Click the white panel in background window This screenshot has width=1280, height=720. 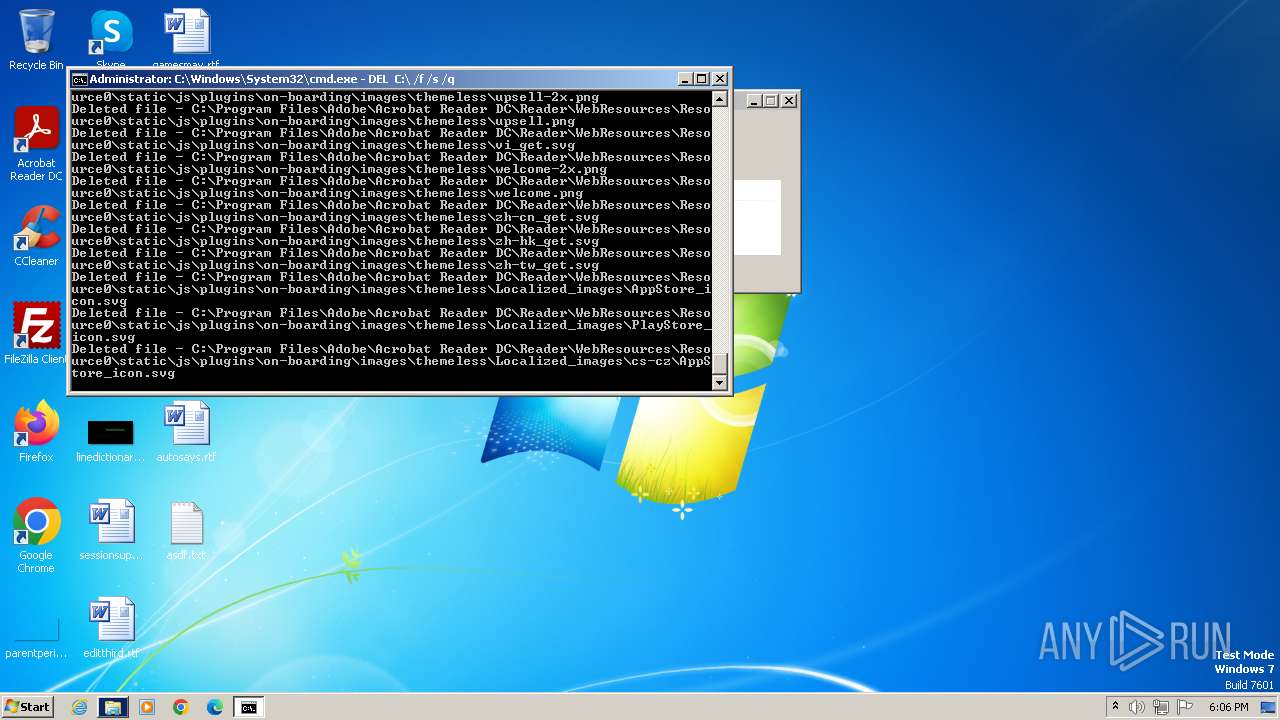pos(758,218)
